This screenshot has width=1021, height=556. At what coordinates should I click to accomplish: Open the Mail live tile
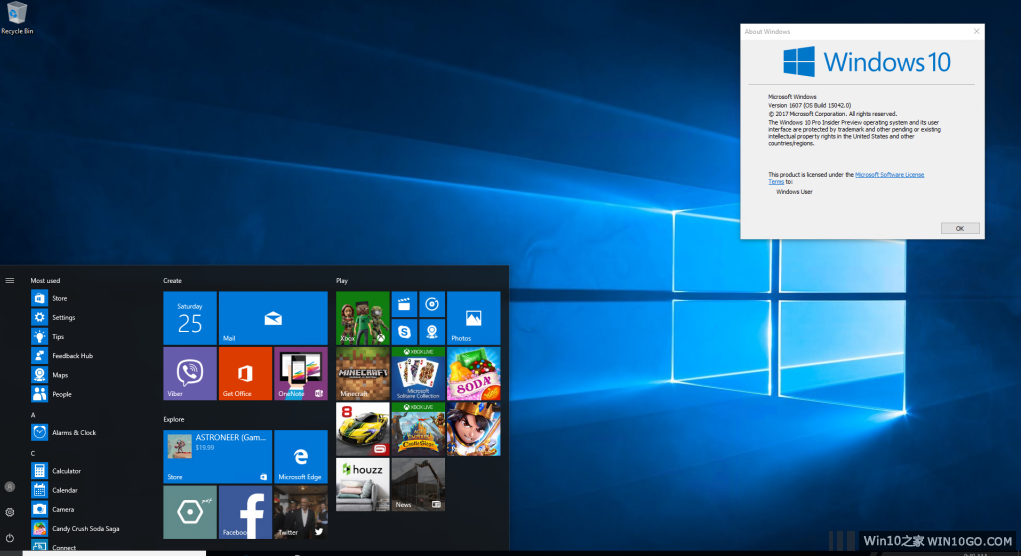point(273,318)
